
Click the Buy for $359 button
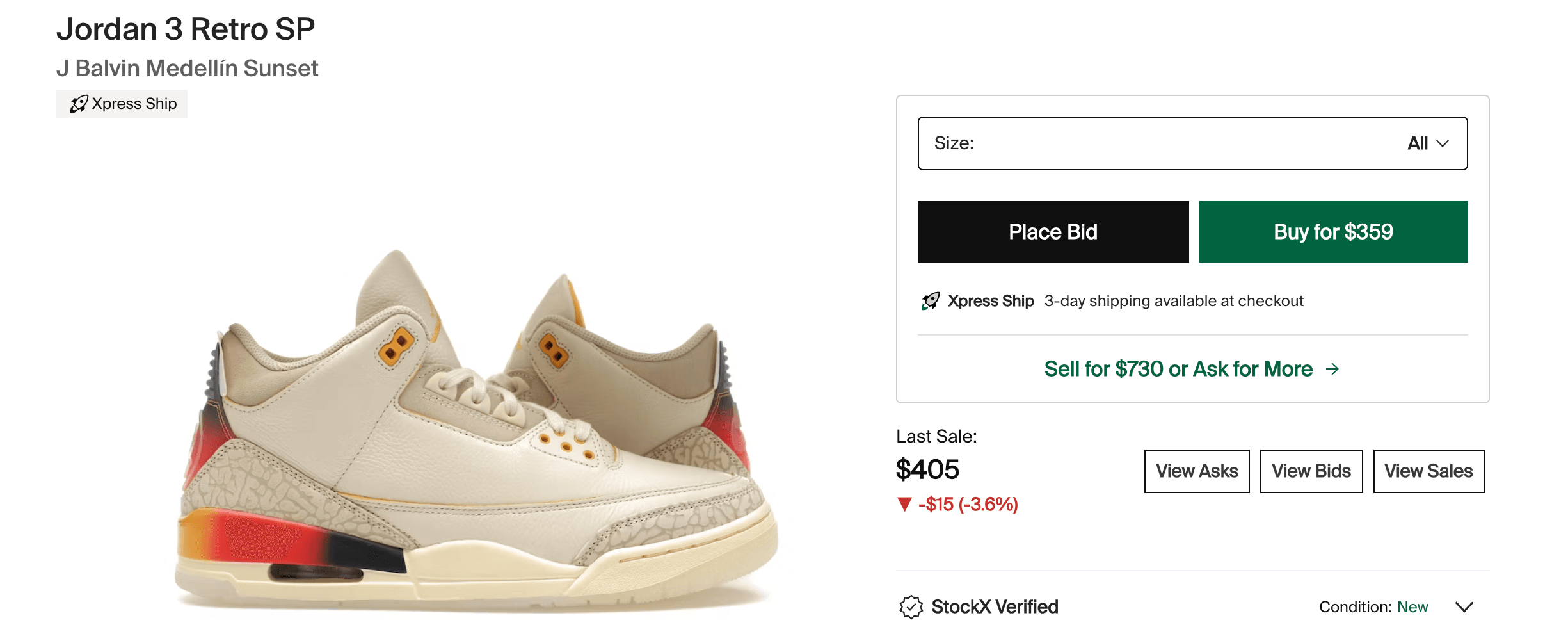coord(1333,232)
